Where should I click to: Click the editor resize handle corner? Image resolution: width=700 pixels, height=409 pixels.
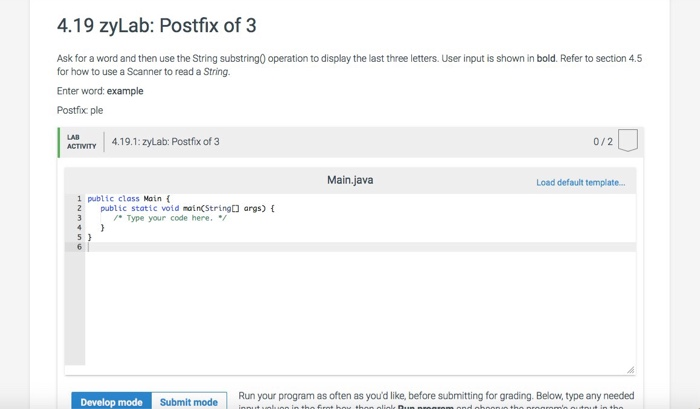click(630, 370)
